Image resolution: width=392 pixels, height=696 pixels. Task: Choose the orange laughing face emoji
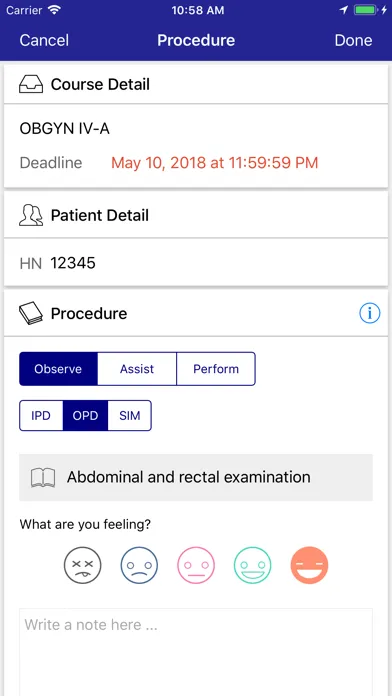coord(309,565)
